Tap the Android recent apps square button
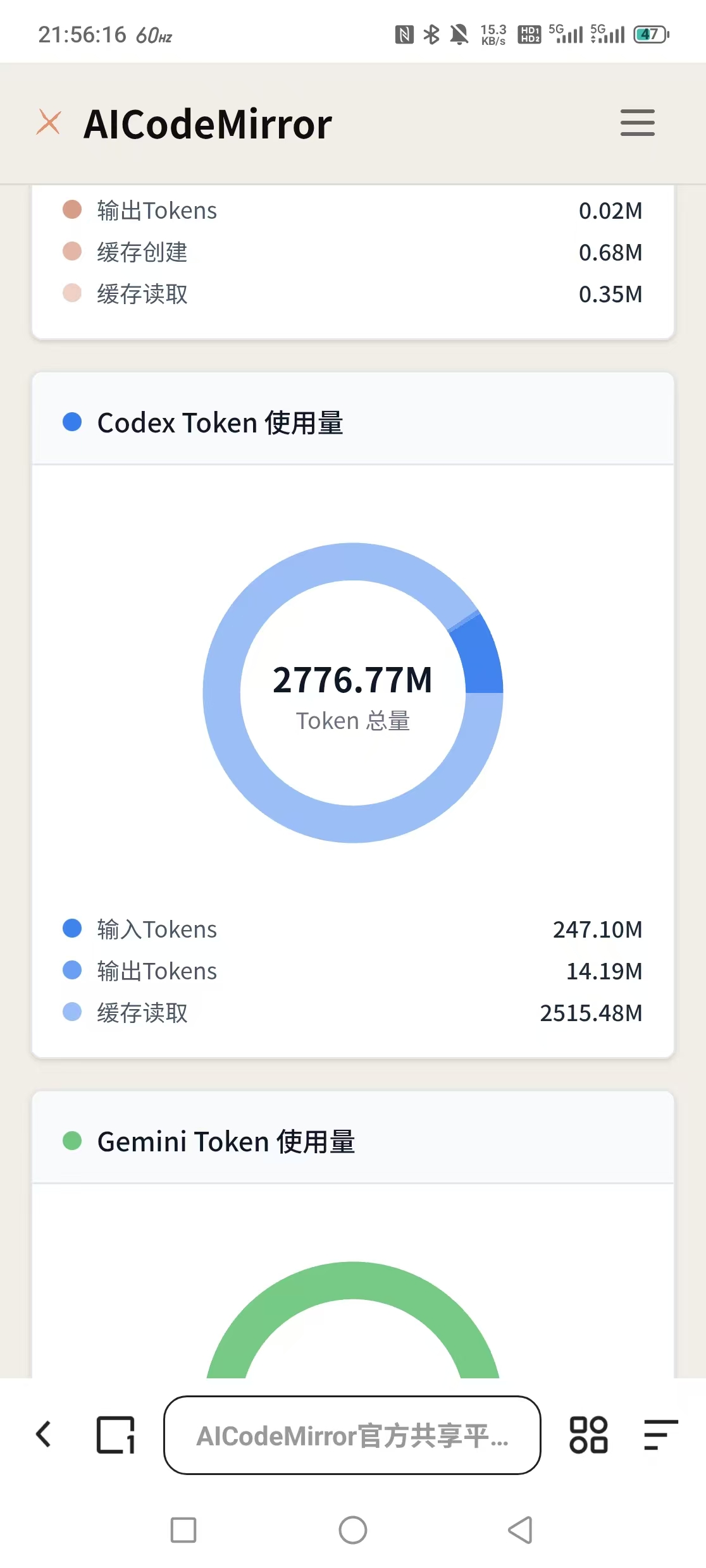 (x=183, y=1530)
